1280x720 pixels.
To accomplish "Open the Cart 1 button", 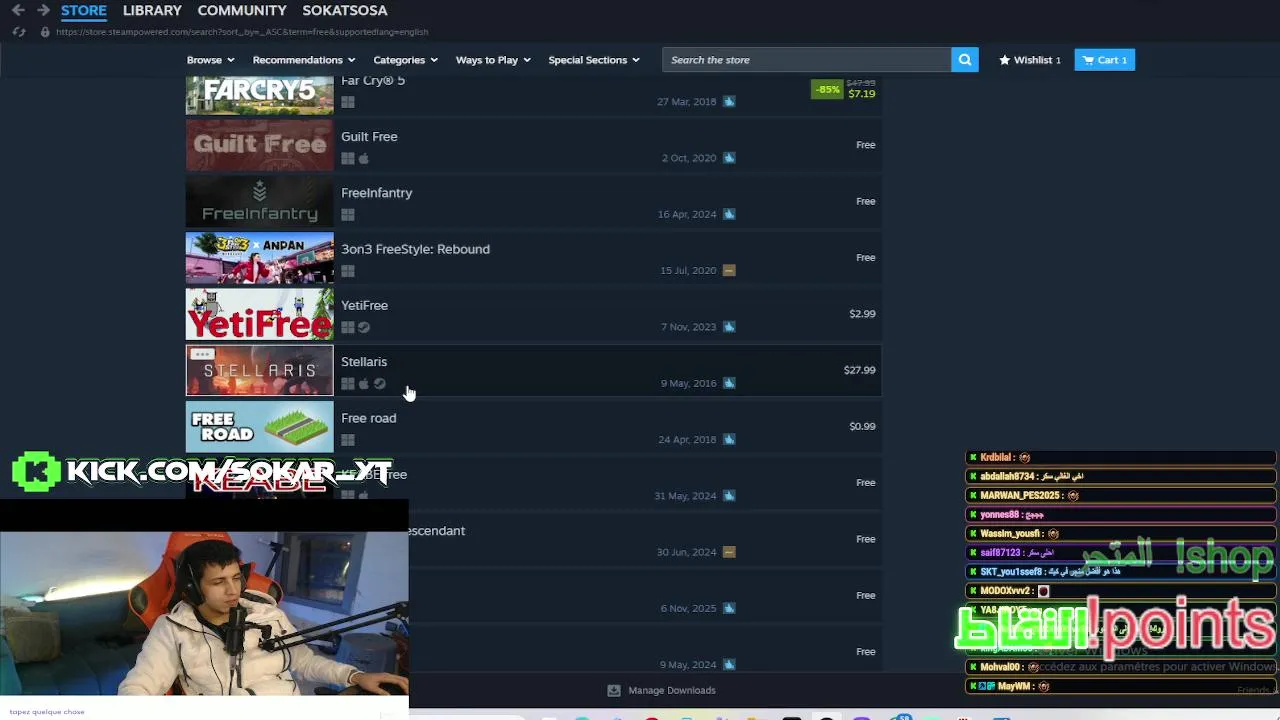I will click(1105, 60).
